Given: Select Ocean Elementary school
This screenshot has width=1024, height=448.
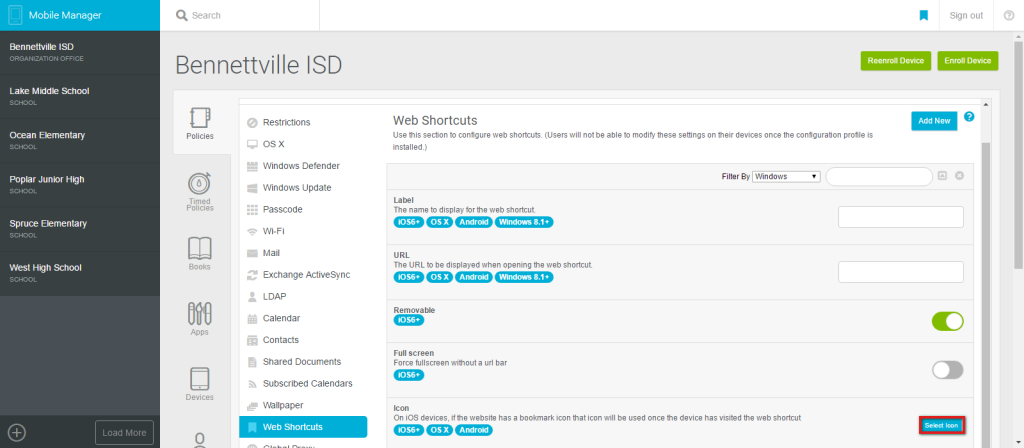Looking at the screenshot, I should (x=80, y=140).
